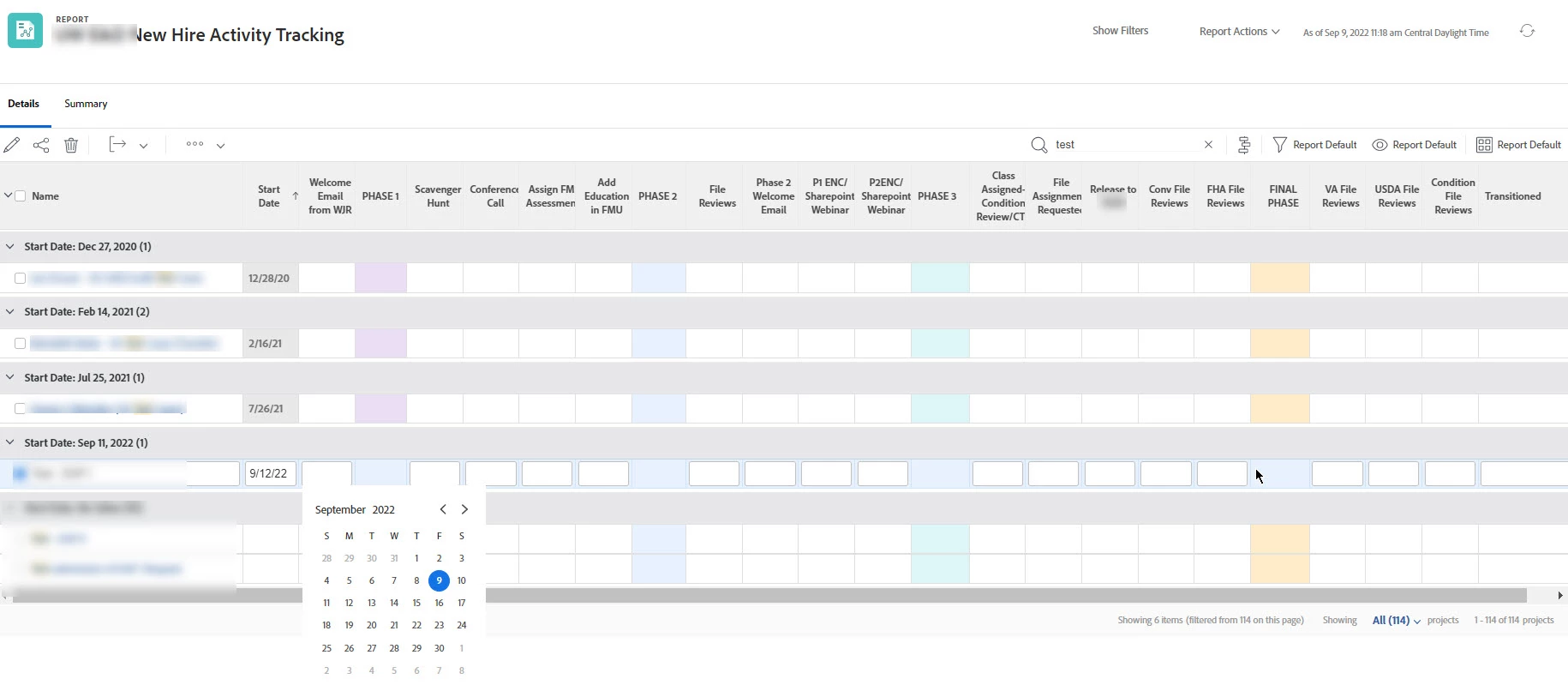Click the export icon
Screen dimensions: 1568x691
[117, 145]
